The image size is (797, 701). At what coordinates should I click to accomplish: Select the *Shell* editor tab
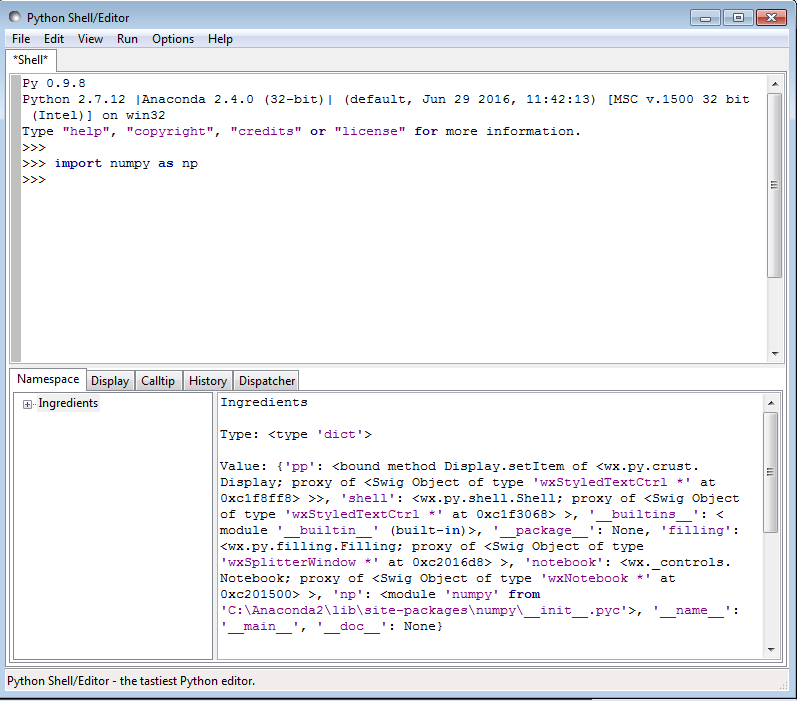click(x=30, y=60)
